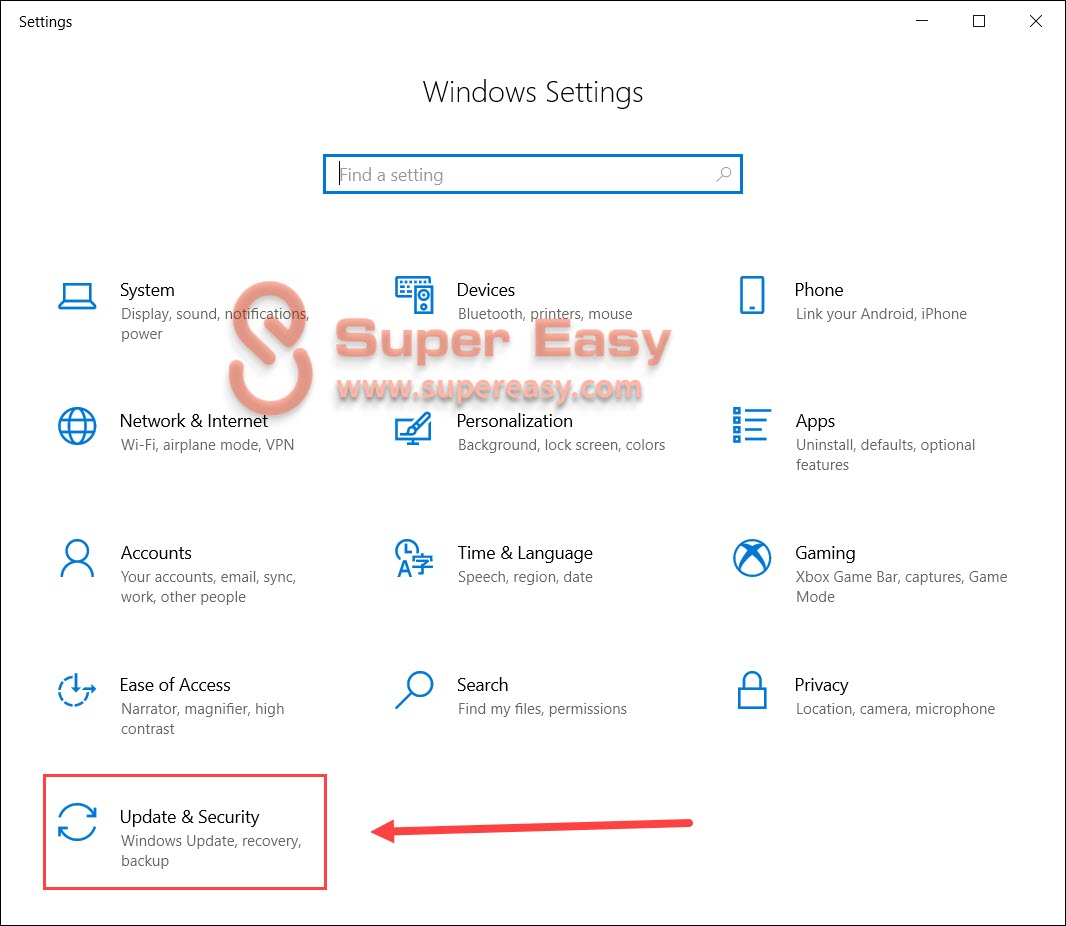
Task: Click 'Display, sound, notifications, power' description
Action: tap(215, 324)
